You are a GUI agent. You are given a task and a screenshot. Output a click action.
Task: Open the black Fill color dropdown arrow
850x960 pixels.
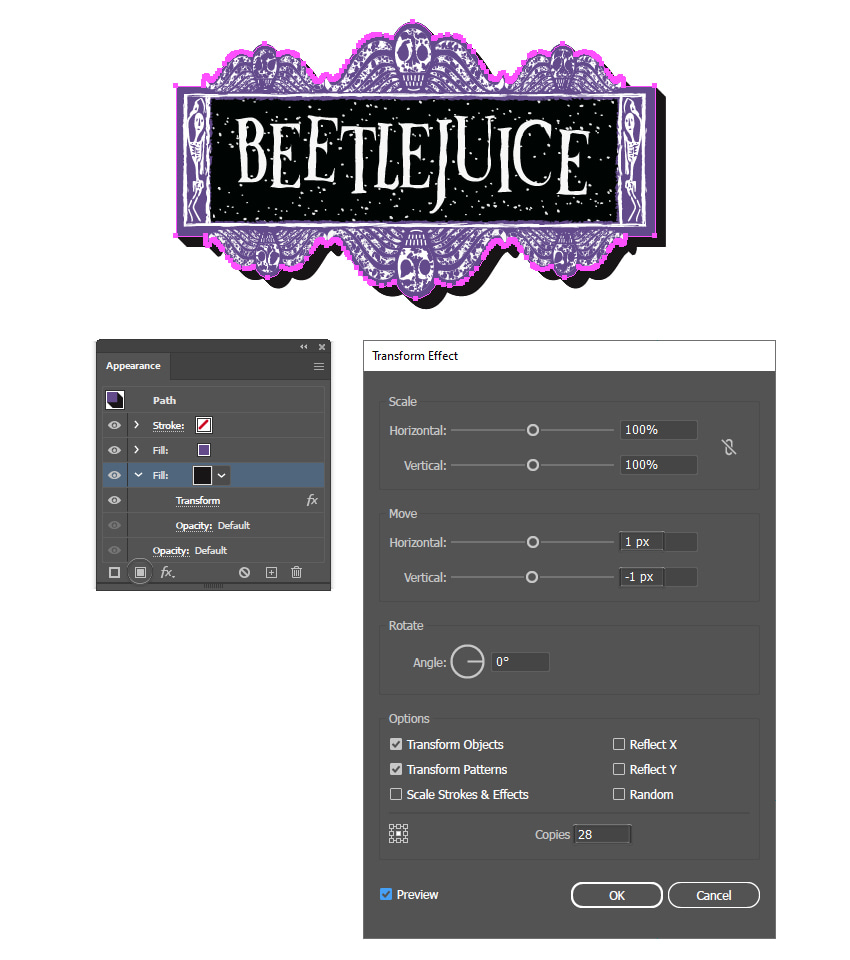pyautogui.click(x=222, y=475)
